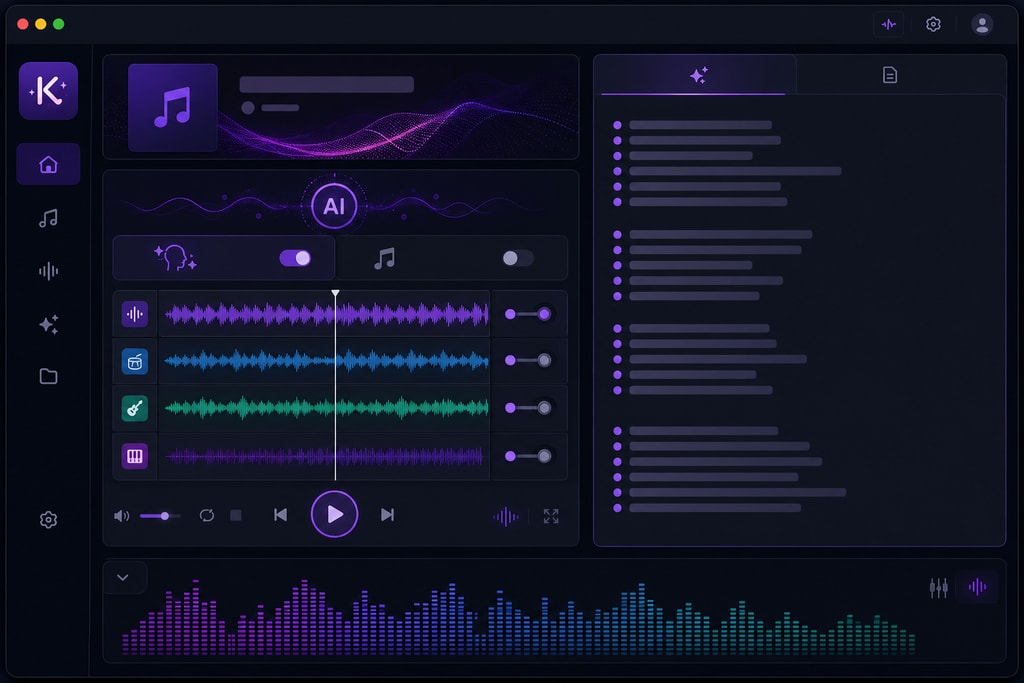
Task: Select the purple vocals track icon
Action: pos(135,314)
